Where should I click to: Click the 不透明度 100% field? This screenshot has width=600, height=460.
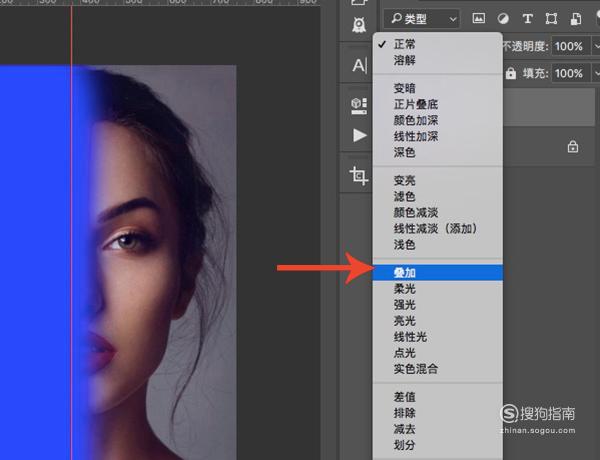569,46
